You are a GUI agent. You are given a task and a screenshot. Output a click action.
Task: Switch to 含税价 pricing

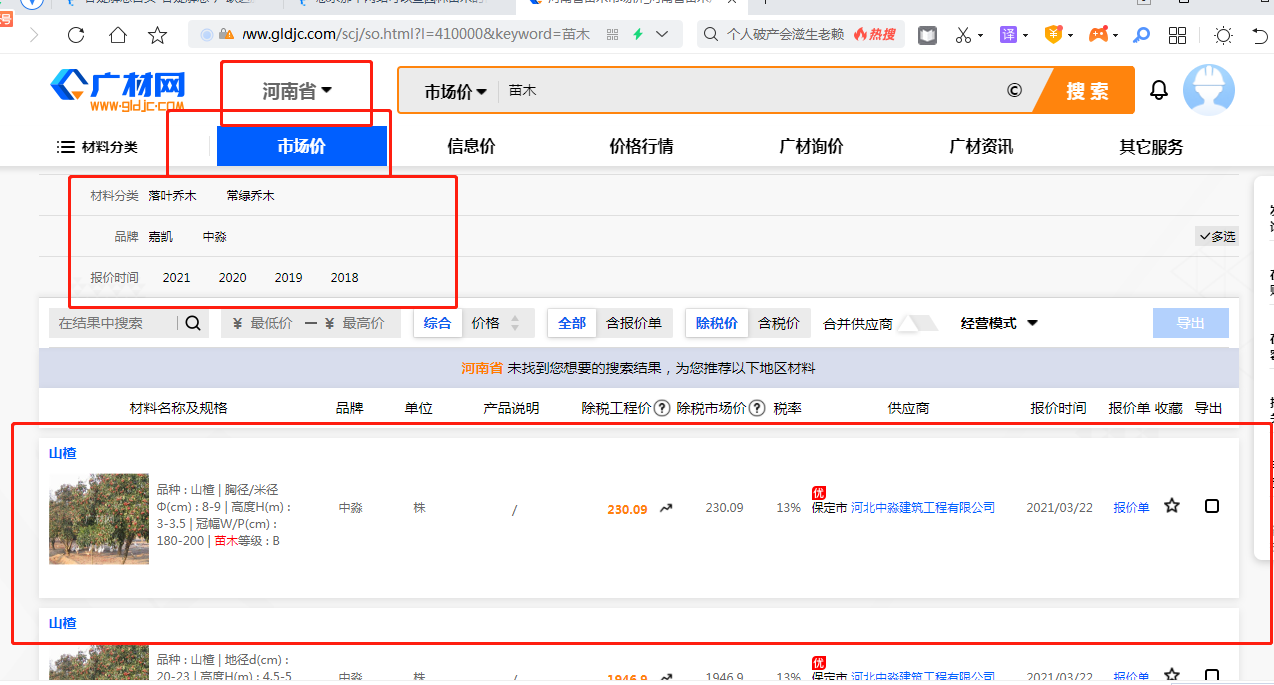click(x=779, y=323)
